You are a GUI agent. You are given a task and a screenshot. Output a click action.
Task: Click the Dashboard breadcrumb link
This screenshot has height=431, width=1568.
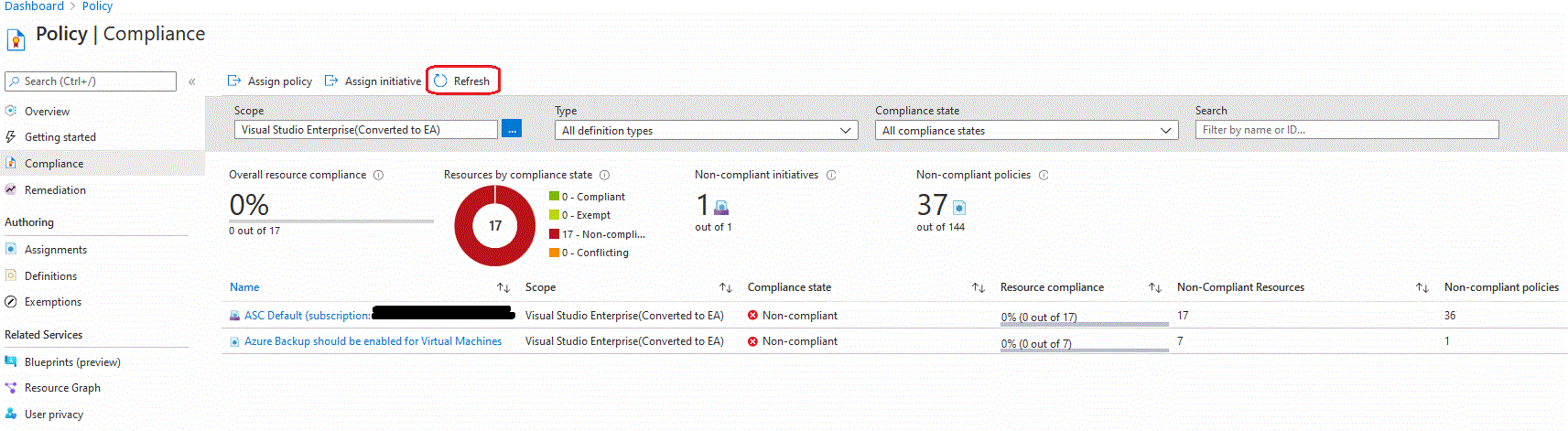35,6
